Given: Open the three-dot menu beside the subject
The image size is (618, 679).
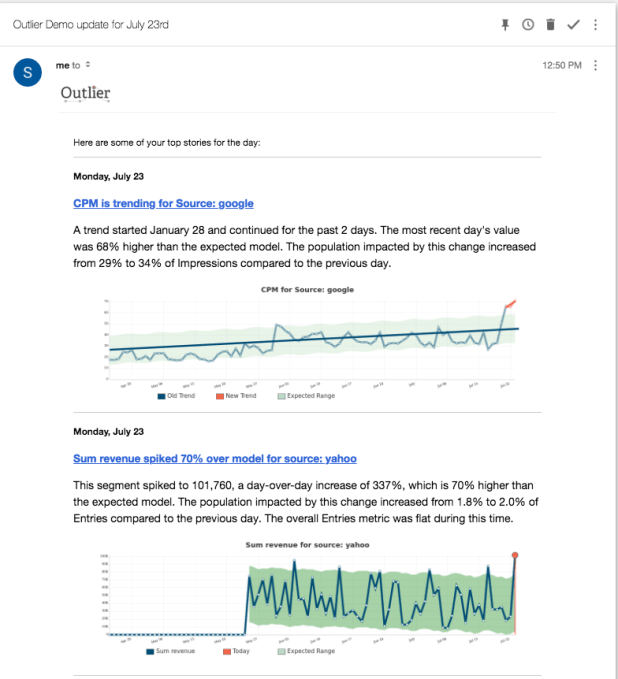Looking at the screenshot, I should 596,24.
